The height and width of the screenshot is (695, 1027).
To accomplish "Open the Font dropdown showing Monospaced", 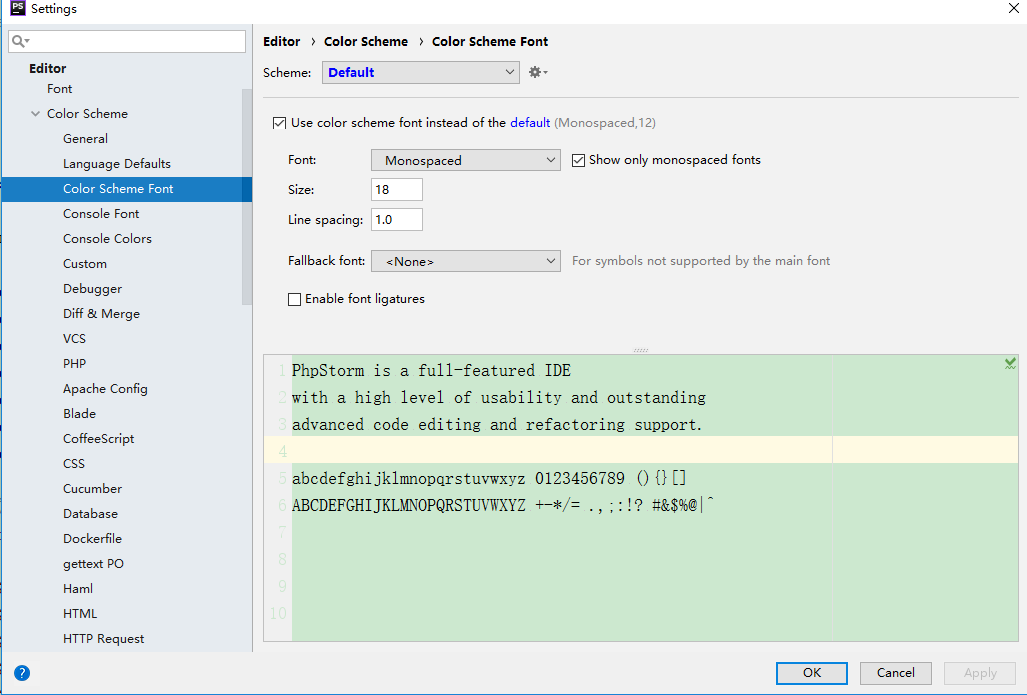I will tap(466, 160).
